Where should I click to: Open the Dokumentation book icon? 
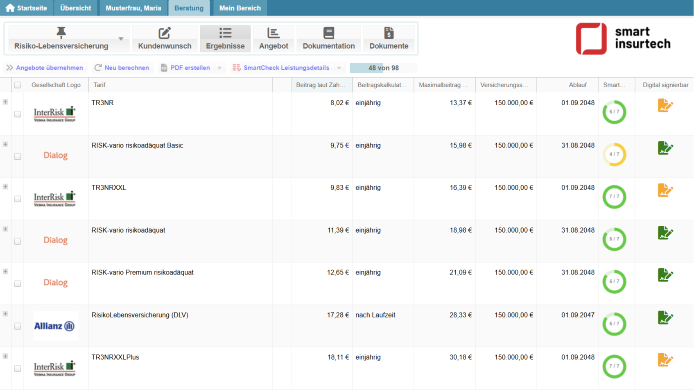(328, 33)
